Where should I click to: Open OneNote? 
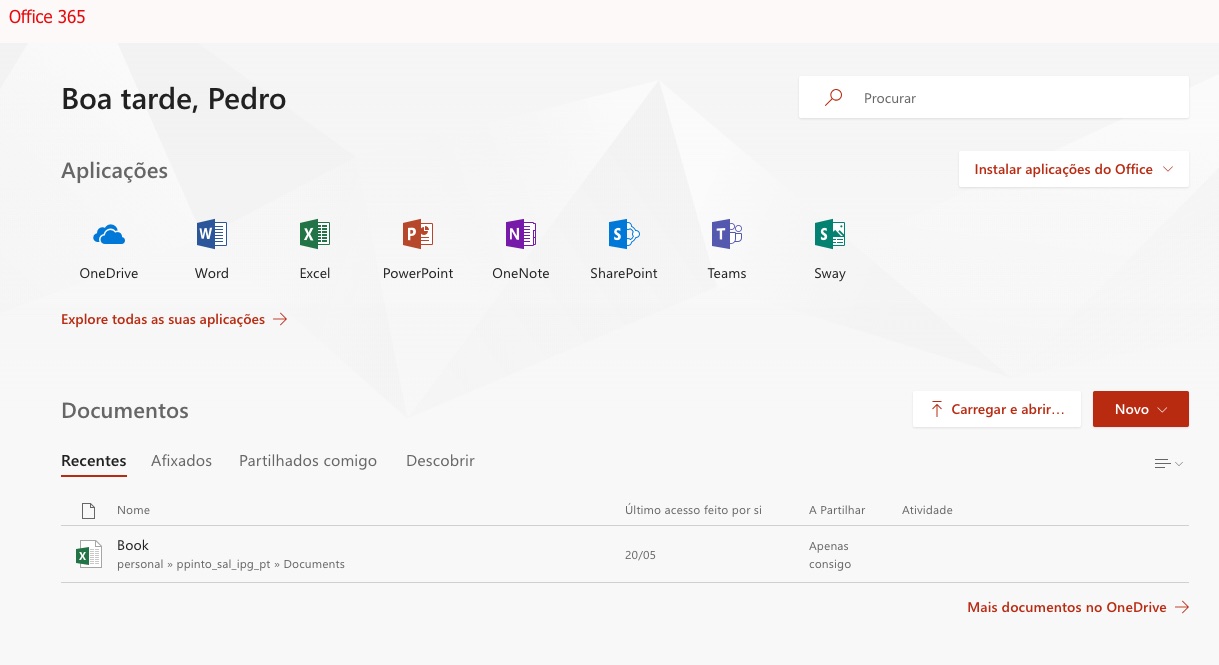(x=520, y=248)
